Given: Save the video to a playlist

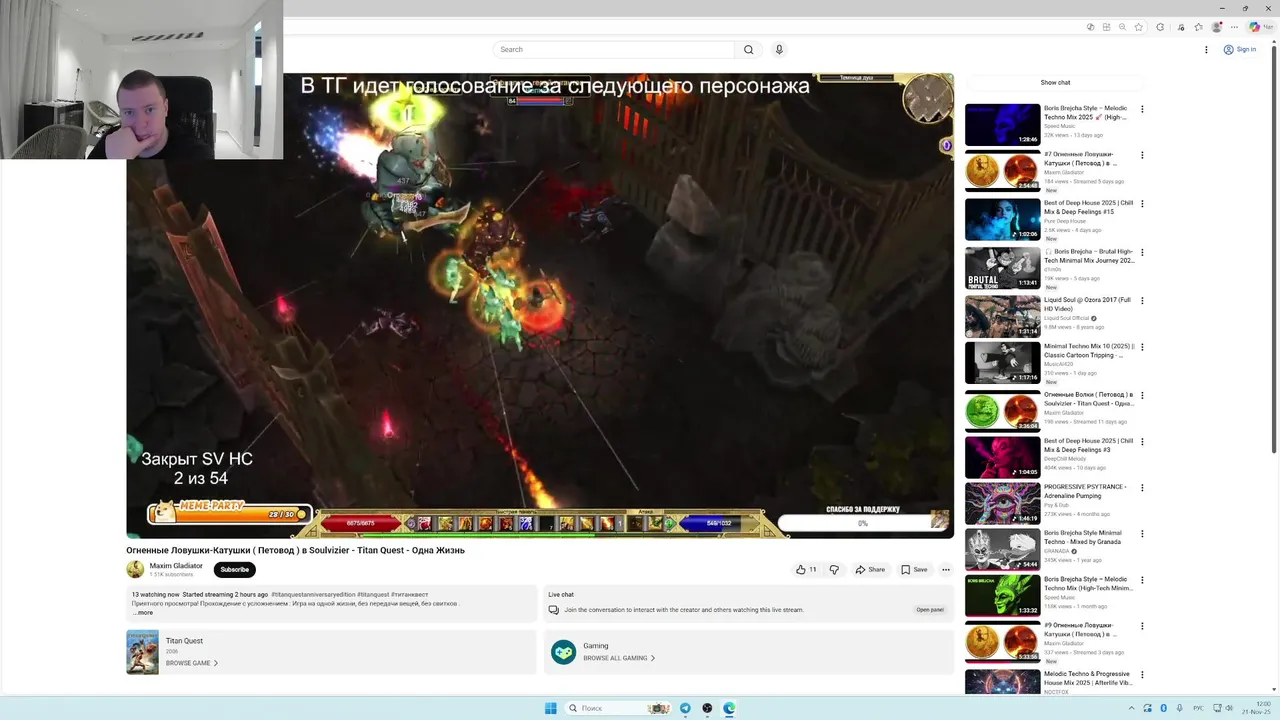Looking at the screenshot, I should click(x=914, y=569).
